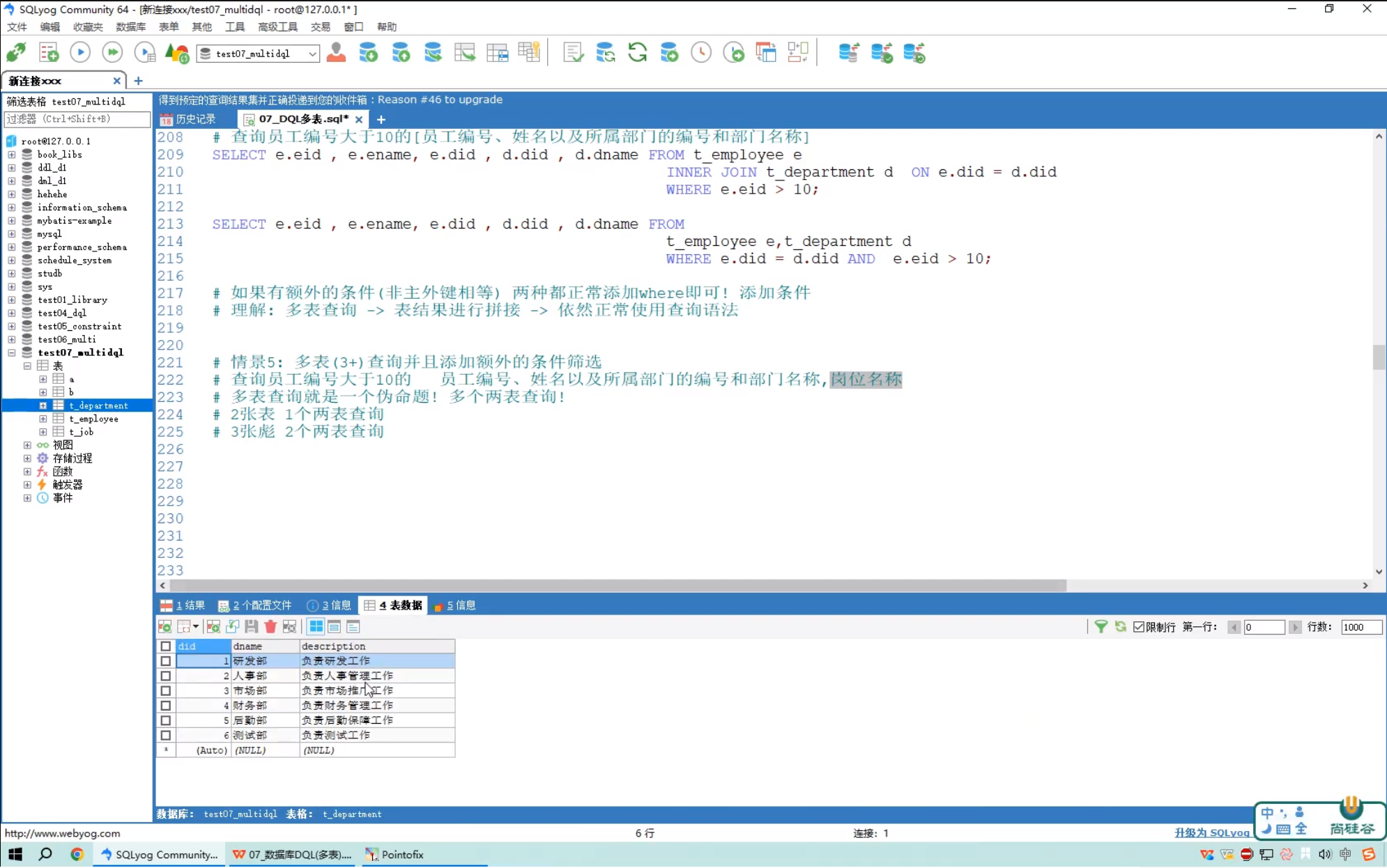The image size is (1387, 868).
Task: Click the vertical scrollbar thumb of SQL editor
Action: click(1379, 357)
